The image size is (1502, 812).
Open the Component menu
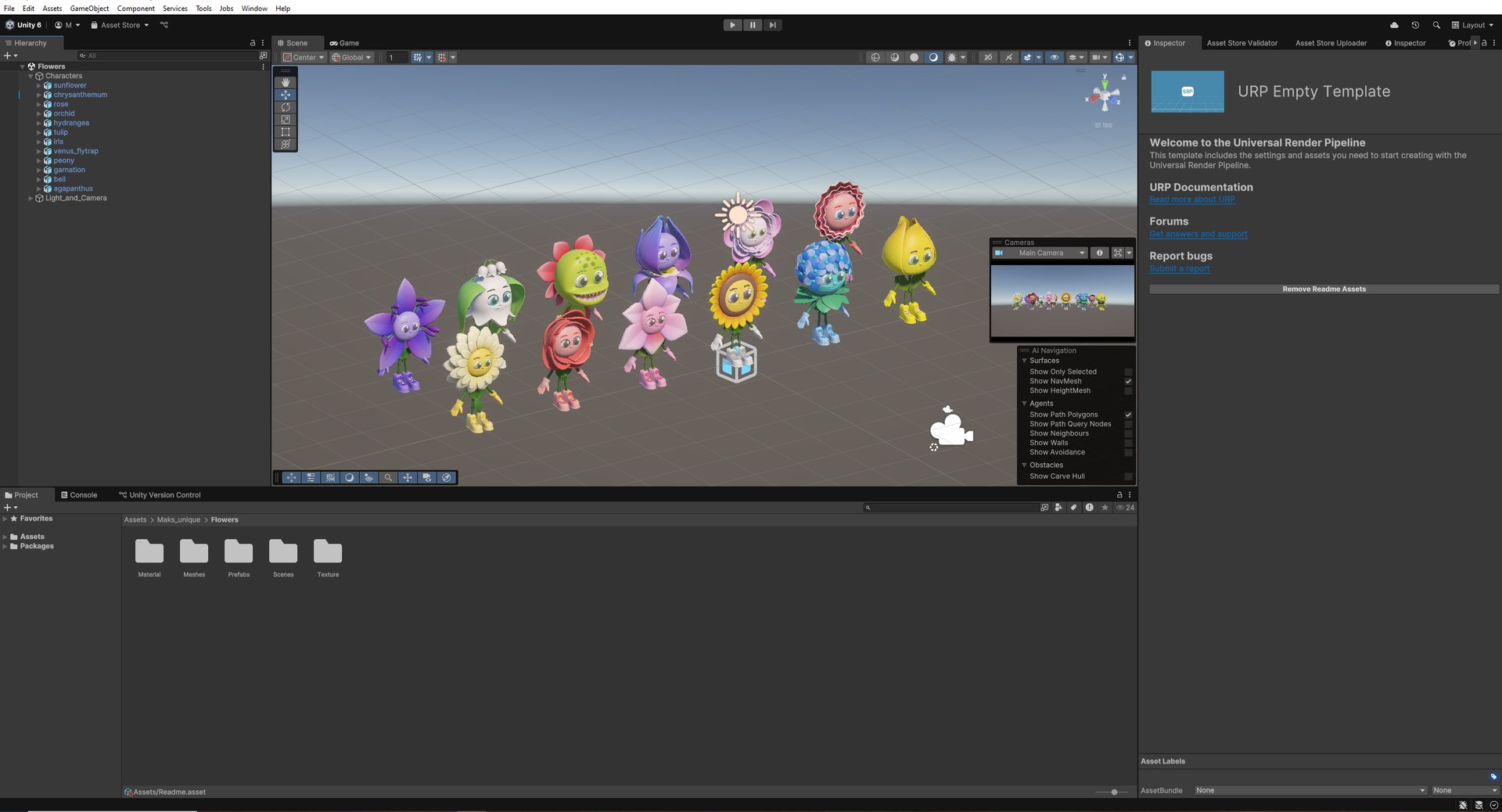point(135,8)
